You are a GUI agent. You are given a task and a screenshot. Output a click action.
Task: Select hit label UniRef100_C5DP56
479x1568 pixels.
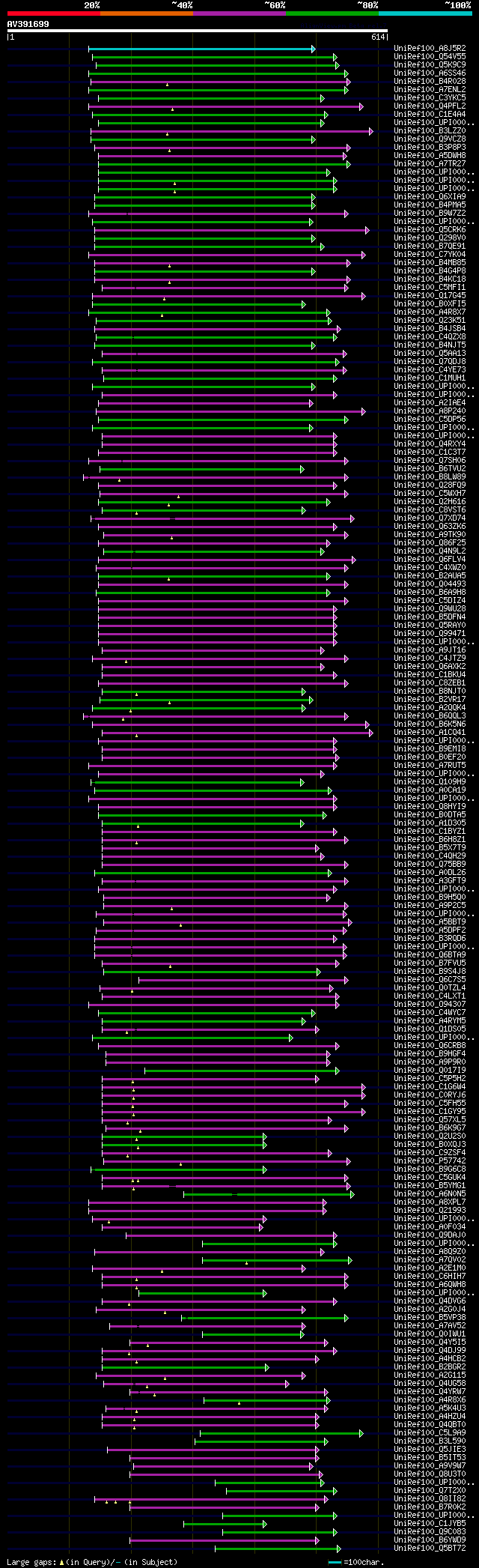coord(430,420)
